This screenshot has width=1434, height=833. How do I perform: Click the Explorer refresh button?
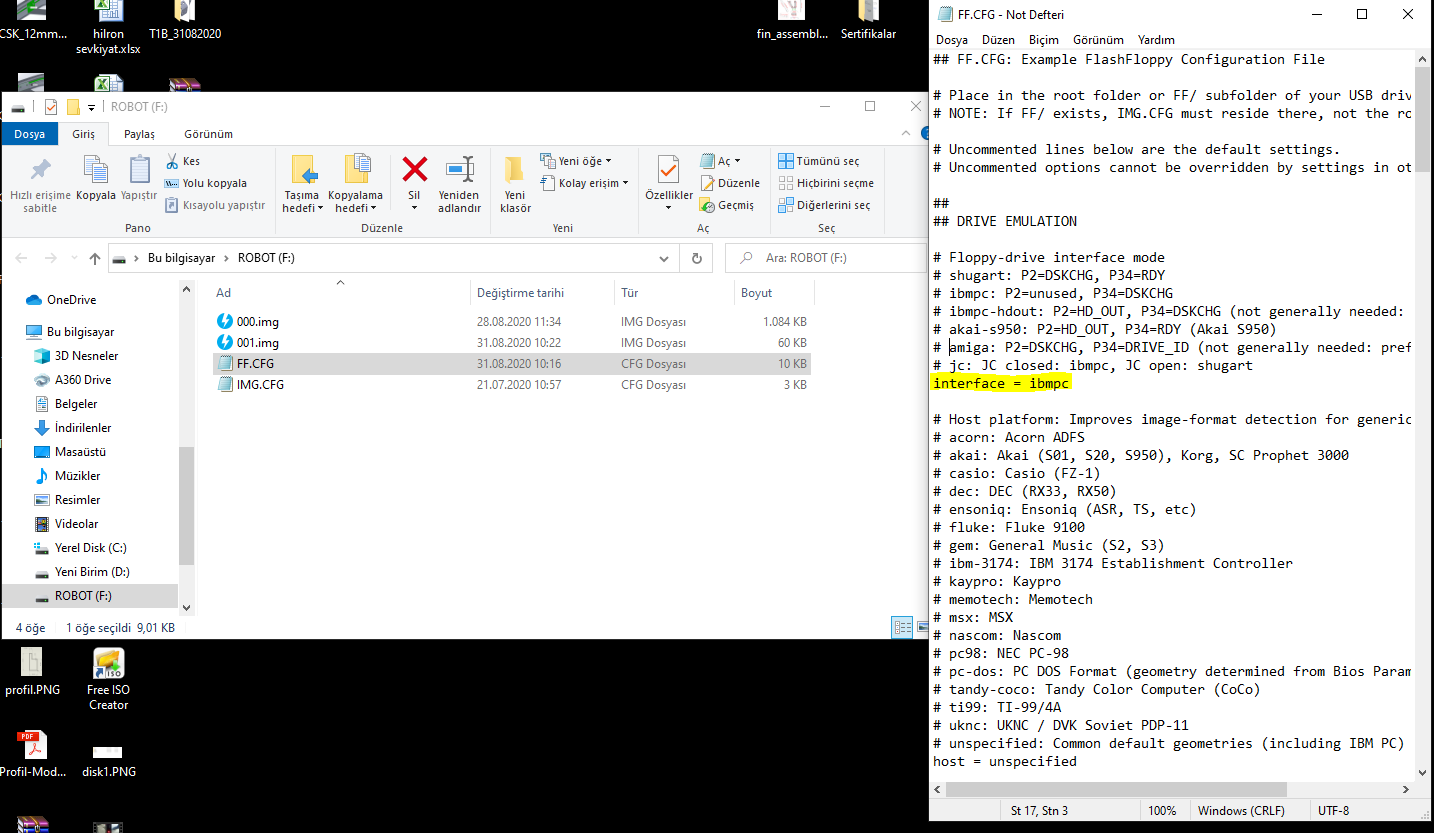tap(696, 258)
